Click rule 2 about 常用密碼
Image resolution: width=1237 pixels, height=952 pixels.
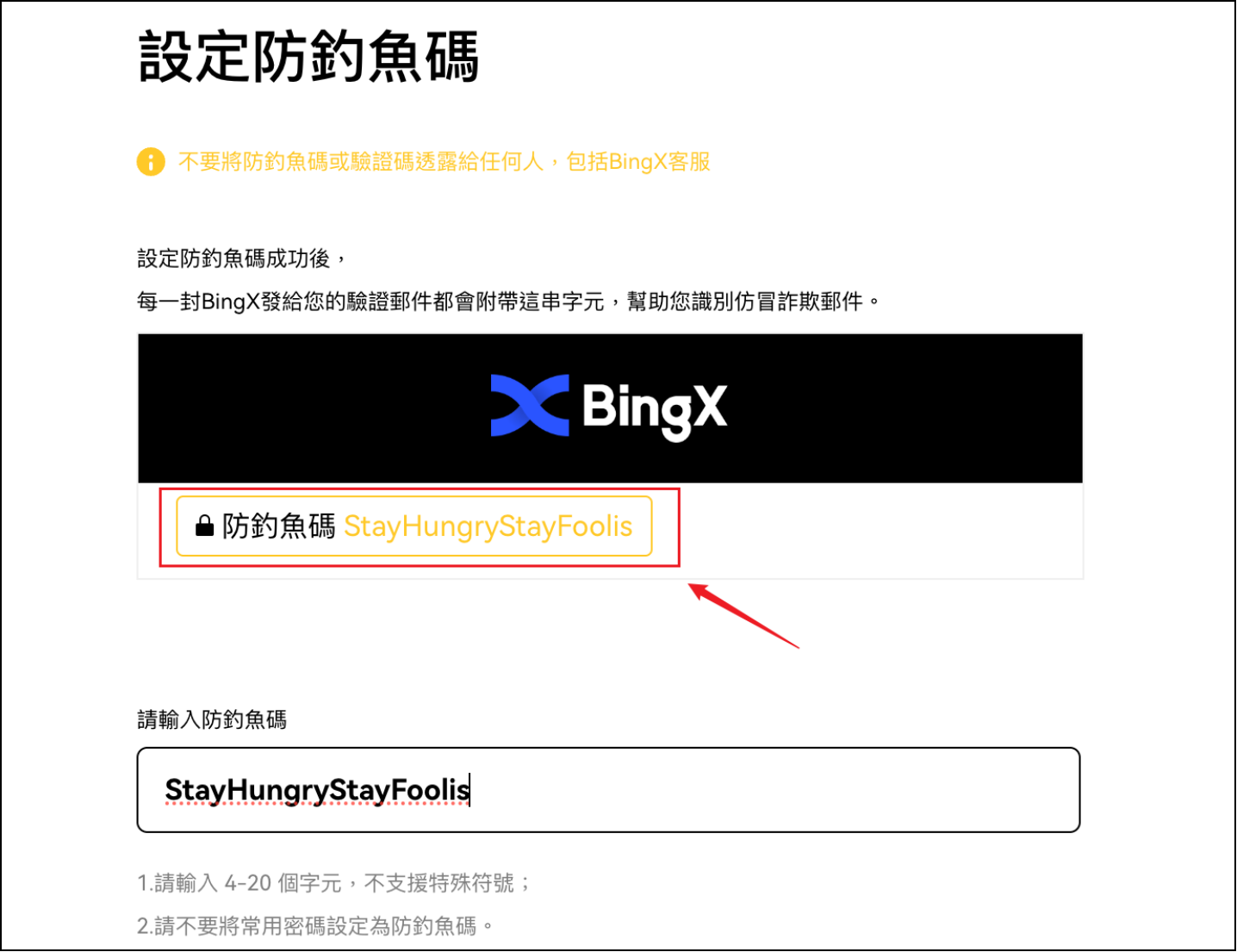click(x=315, y=926)
